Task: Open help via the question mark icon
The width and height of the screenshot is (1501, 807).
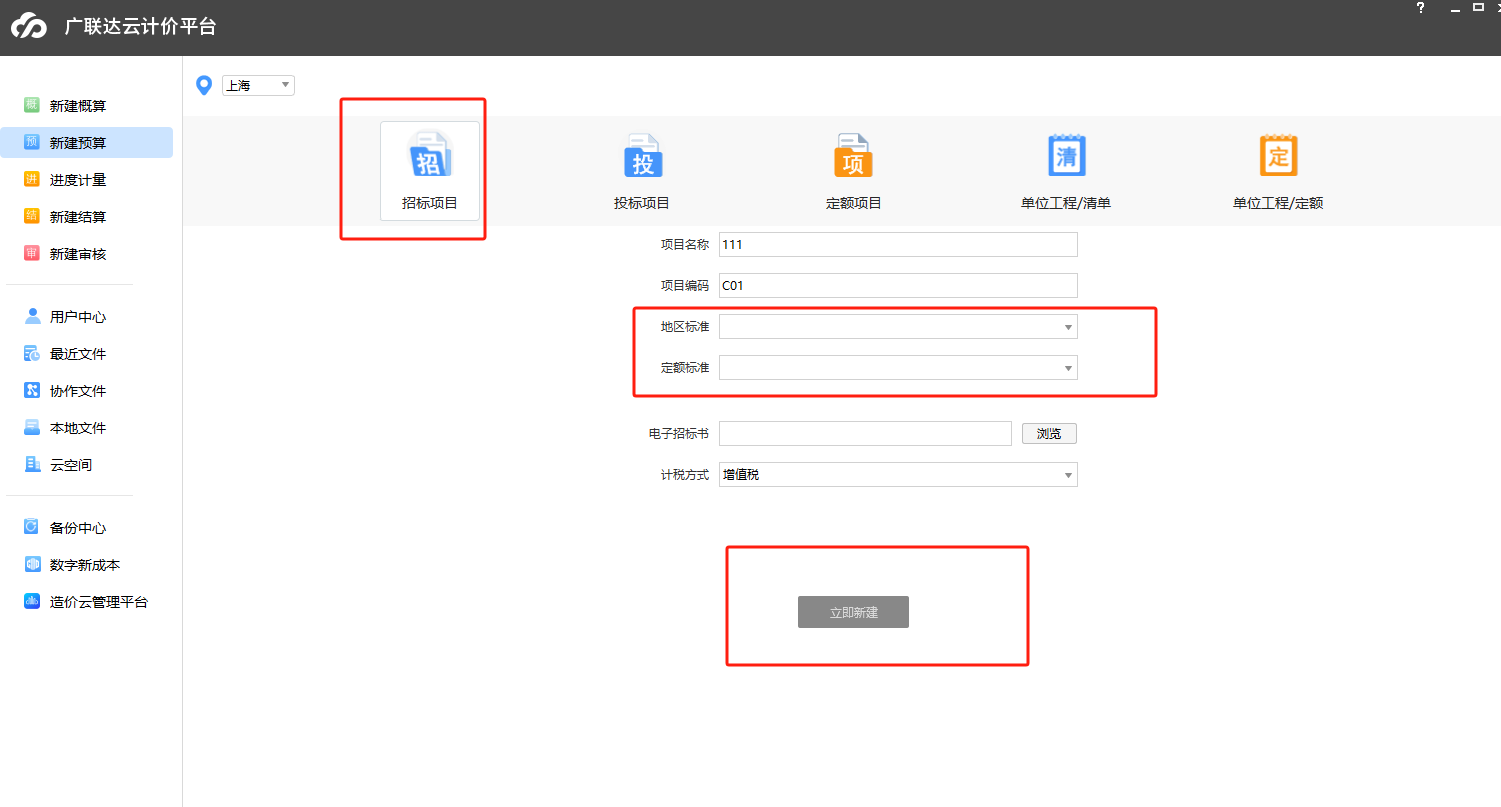Action: (x=1420, y=7)
